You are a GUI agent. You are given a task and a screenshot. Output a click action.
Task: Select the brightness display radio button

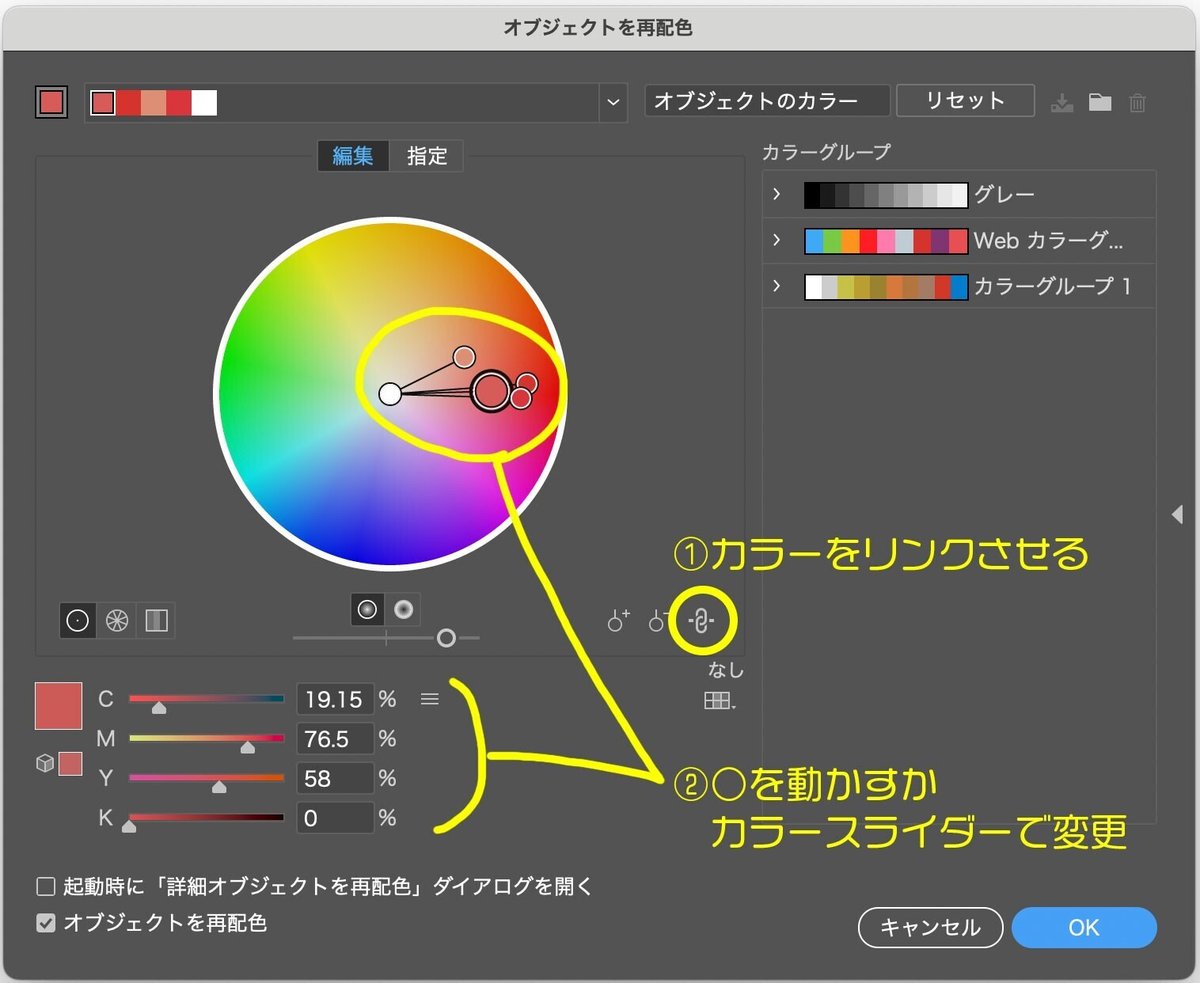pos(404,609)
